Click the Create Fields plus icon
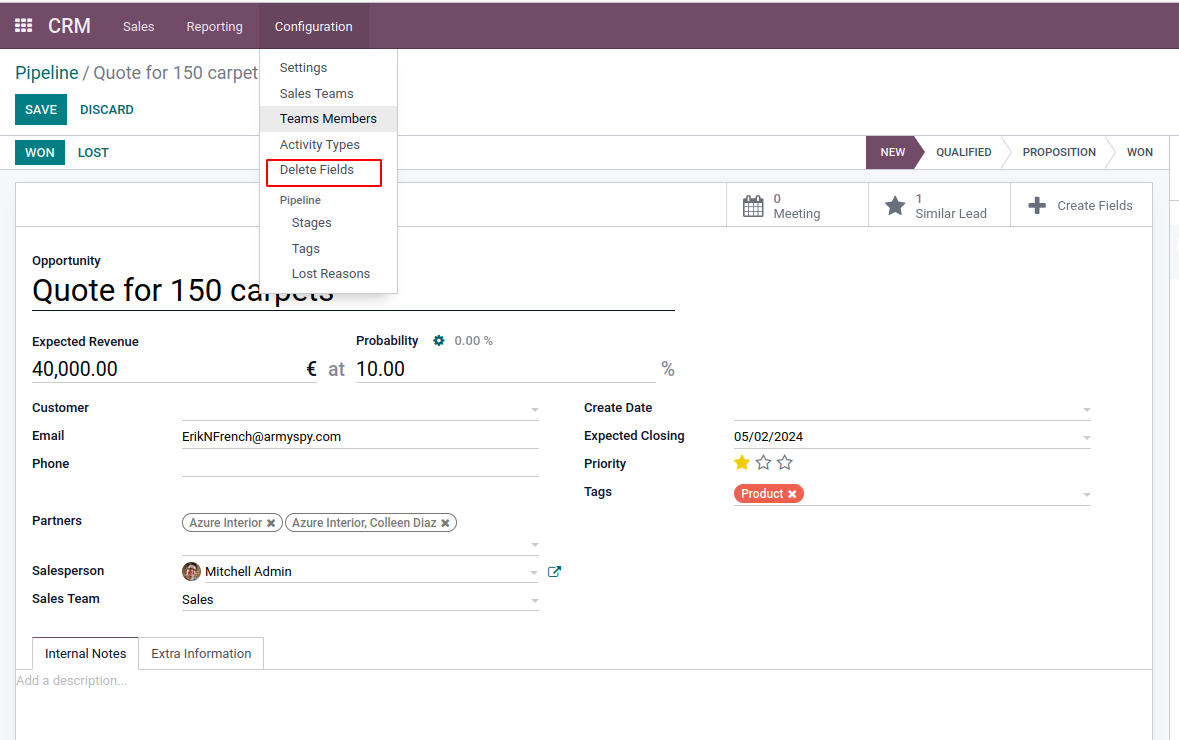 [1037, 206]
